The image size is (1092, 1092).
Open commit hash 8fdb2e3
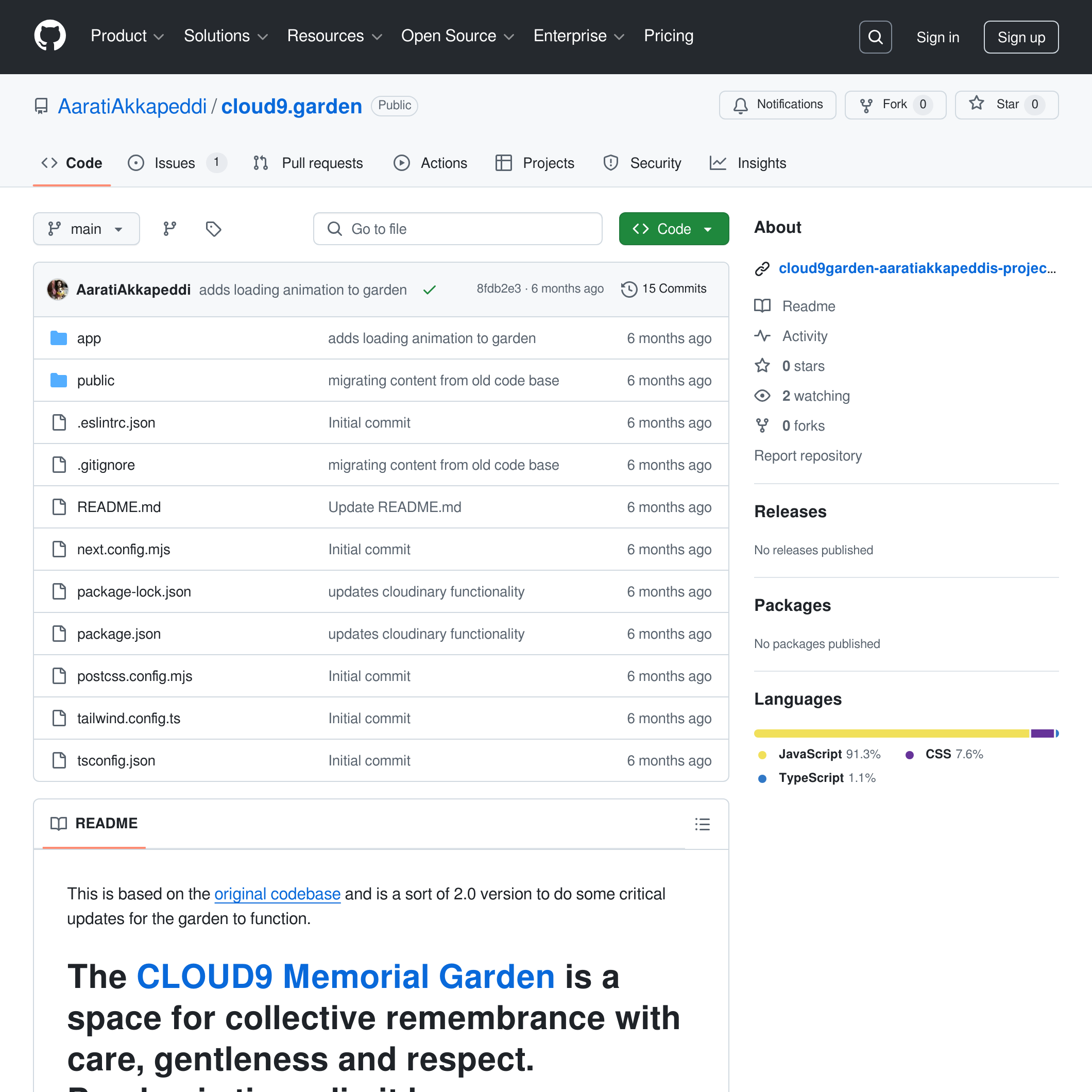point(499,288)
